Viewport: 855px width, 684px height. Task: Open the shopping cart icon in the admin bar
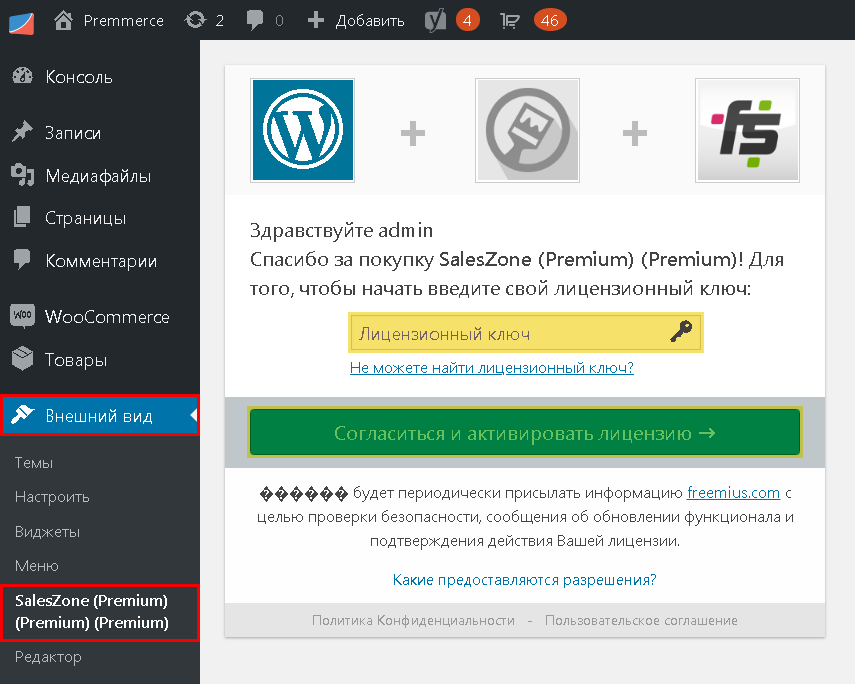[509, 21]
